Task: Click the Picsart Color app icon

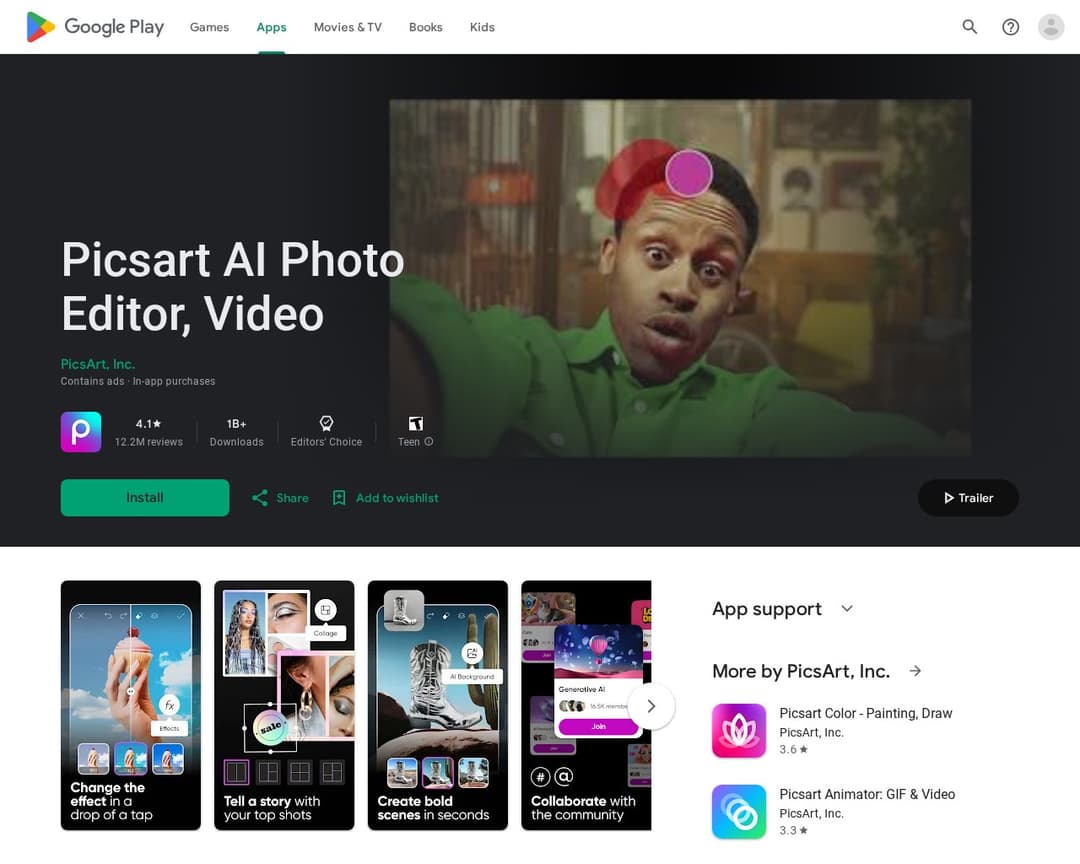Action: tap(738, 730)
